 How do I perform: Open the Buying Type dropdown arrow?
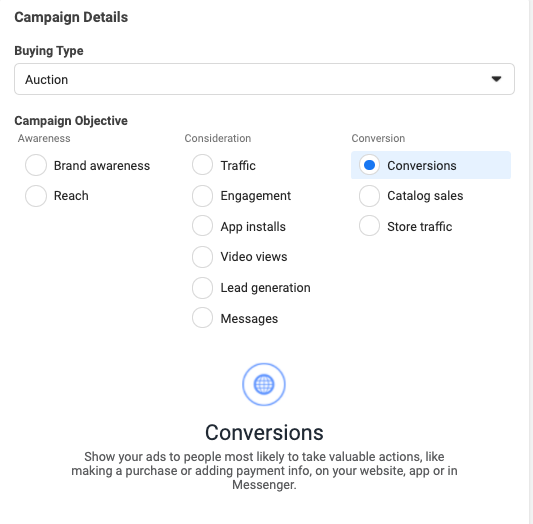pos(496,79)
